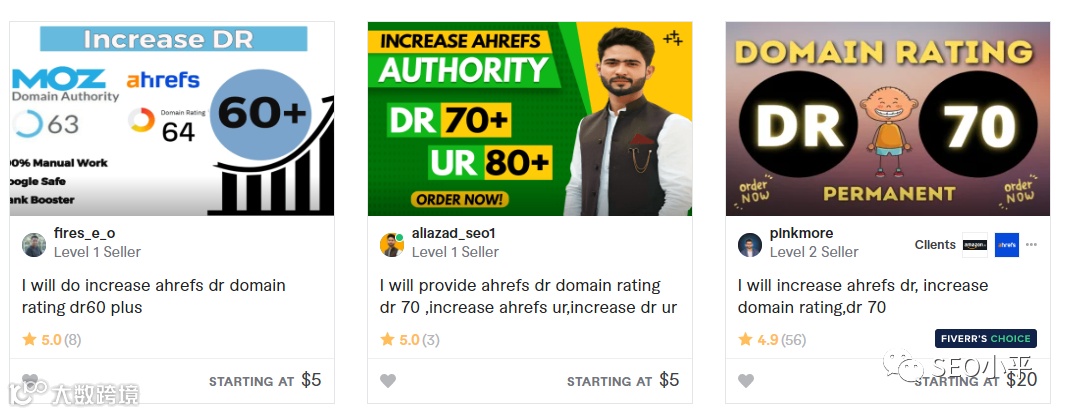Click the ahrefs client logo icon
Image resolution: width=1067 pixels, height=414 pixels.
[x=1006, y=245]
